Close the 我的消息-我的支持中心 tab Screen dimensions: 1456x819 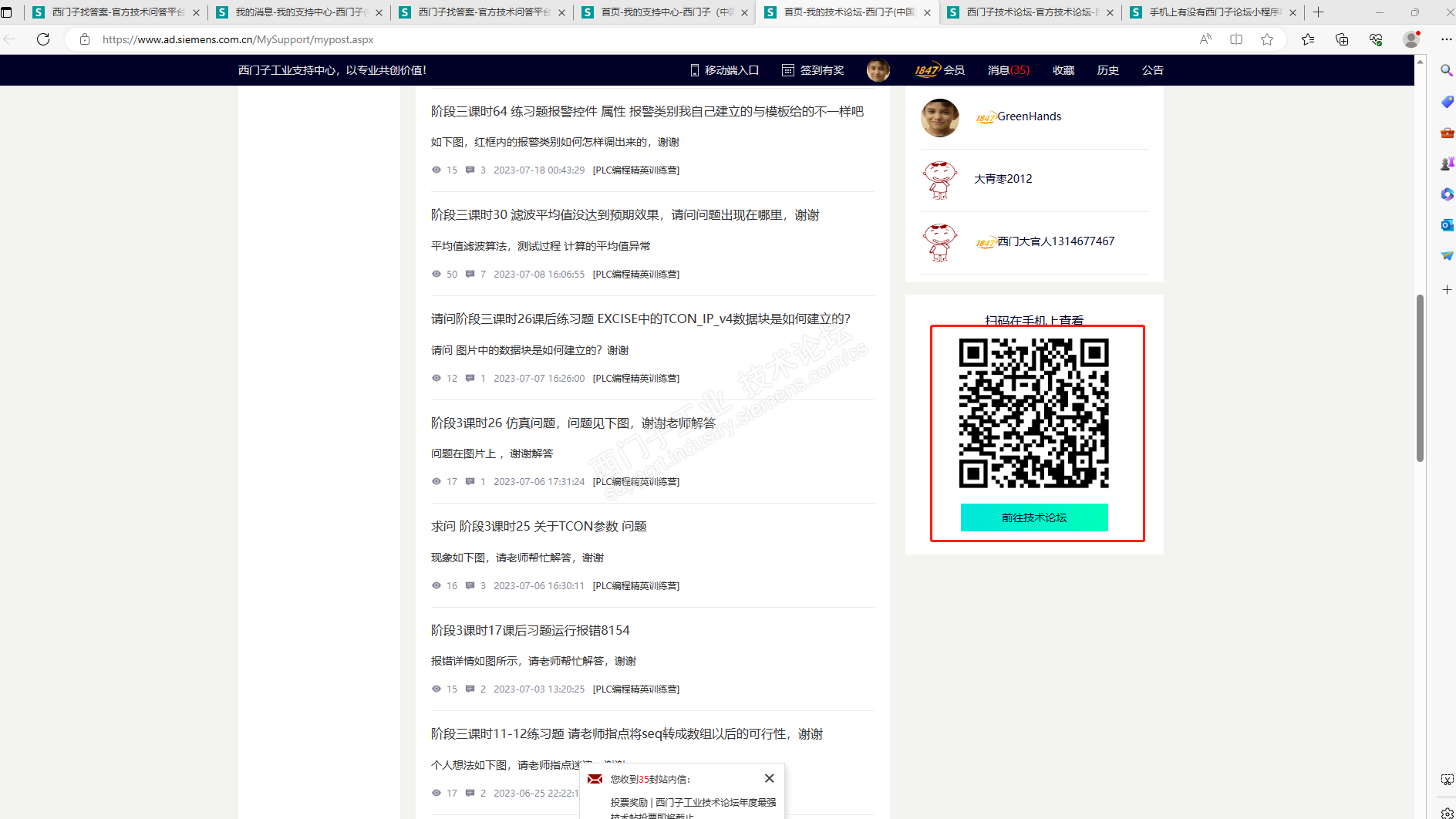click(x=379, y=12)
